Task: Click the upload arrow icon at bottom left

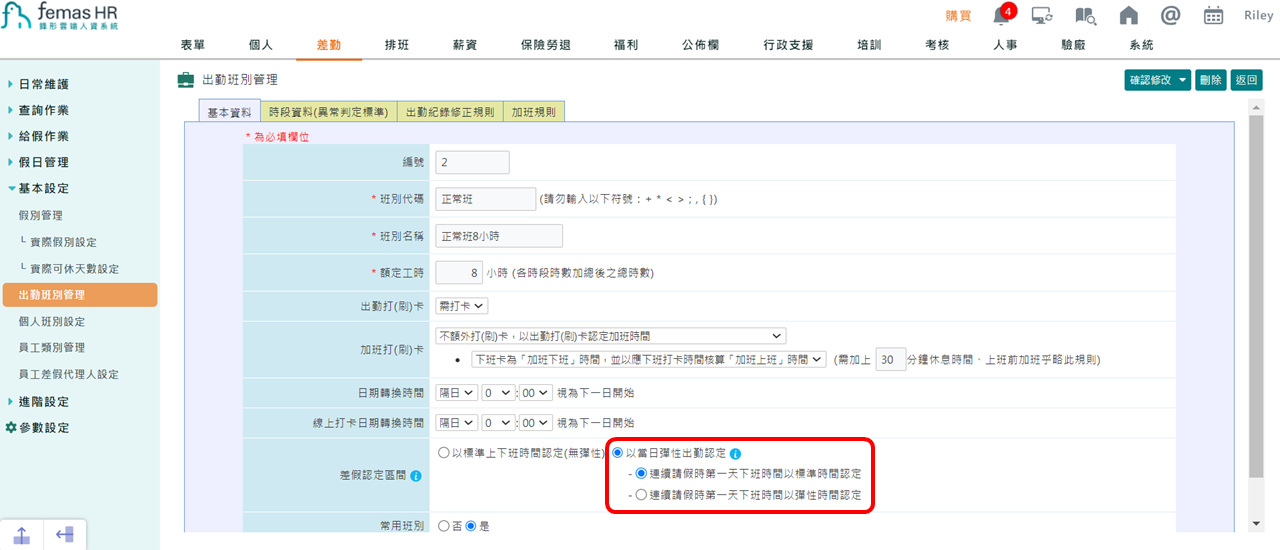Action: (22, 534)
